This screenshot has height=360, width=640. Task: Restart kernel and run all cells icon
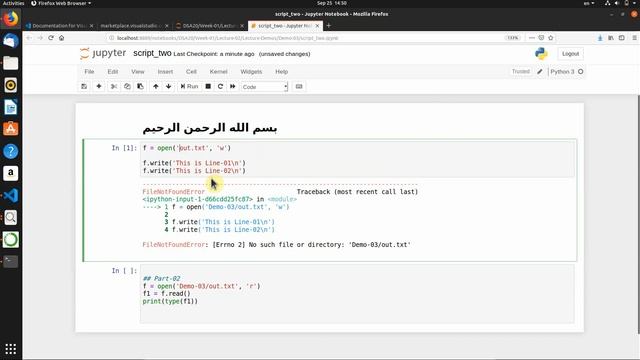[233, 87]
